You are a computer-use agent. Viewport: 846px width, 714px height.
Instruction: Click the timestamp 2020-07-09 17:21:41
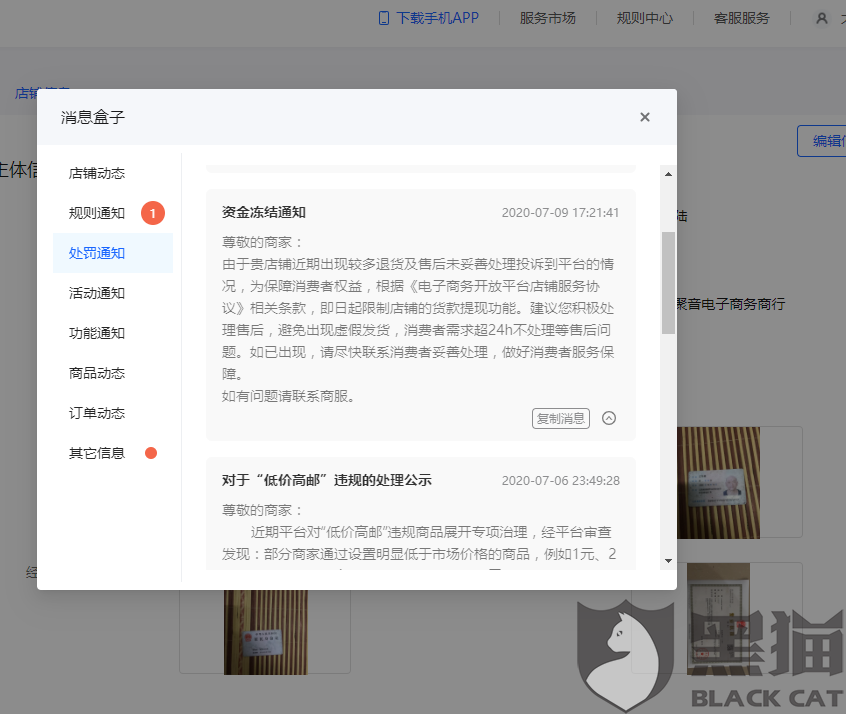pos(560,213)
